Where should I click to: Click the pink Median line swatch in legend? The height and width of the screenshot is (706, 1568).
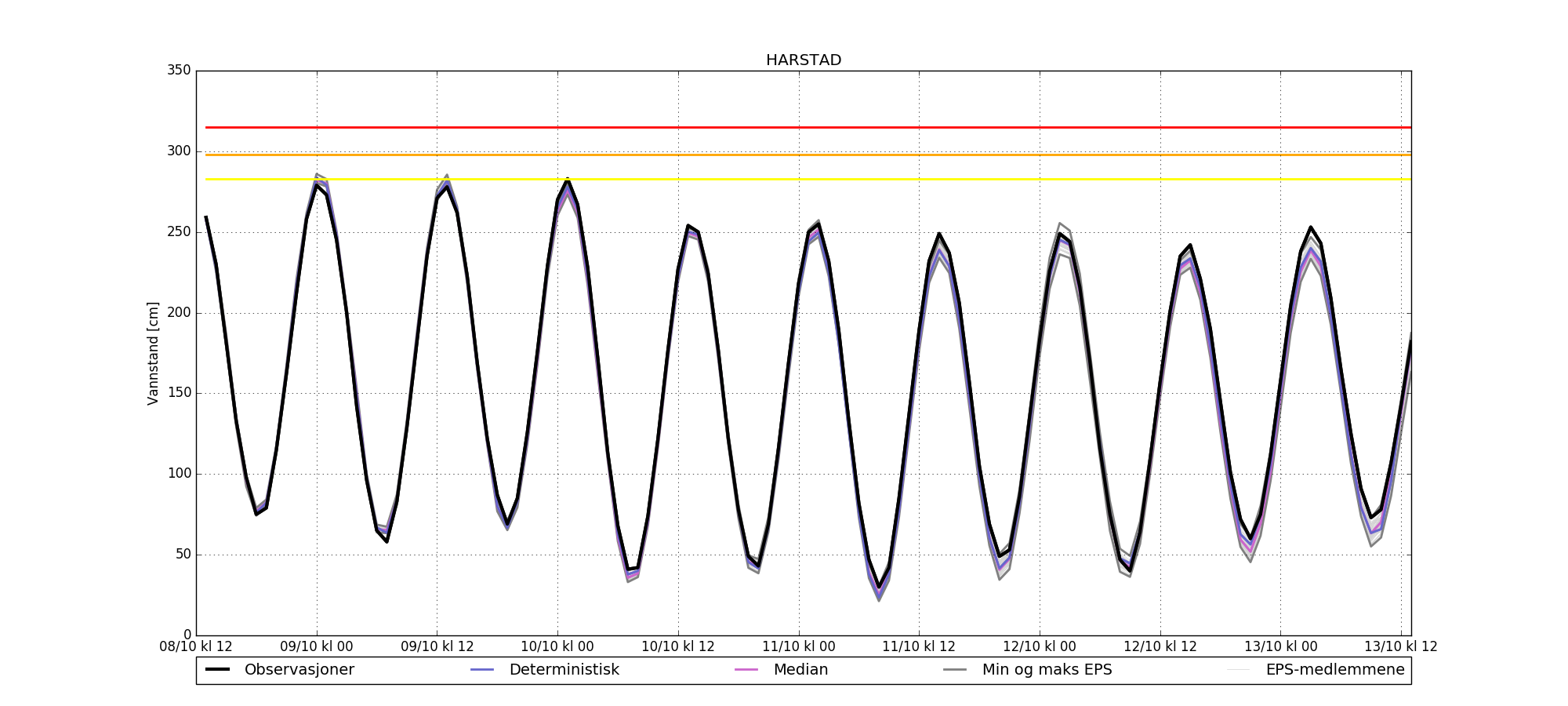tap(746, 670)
